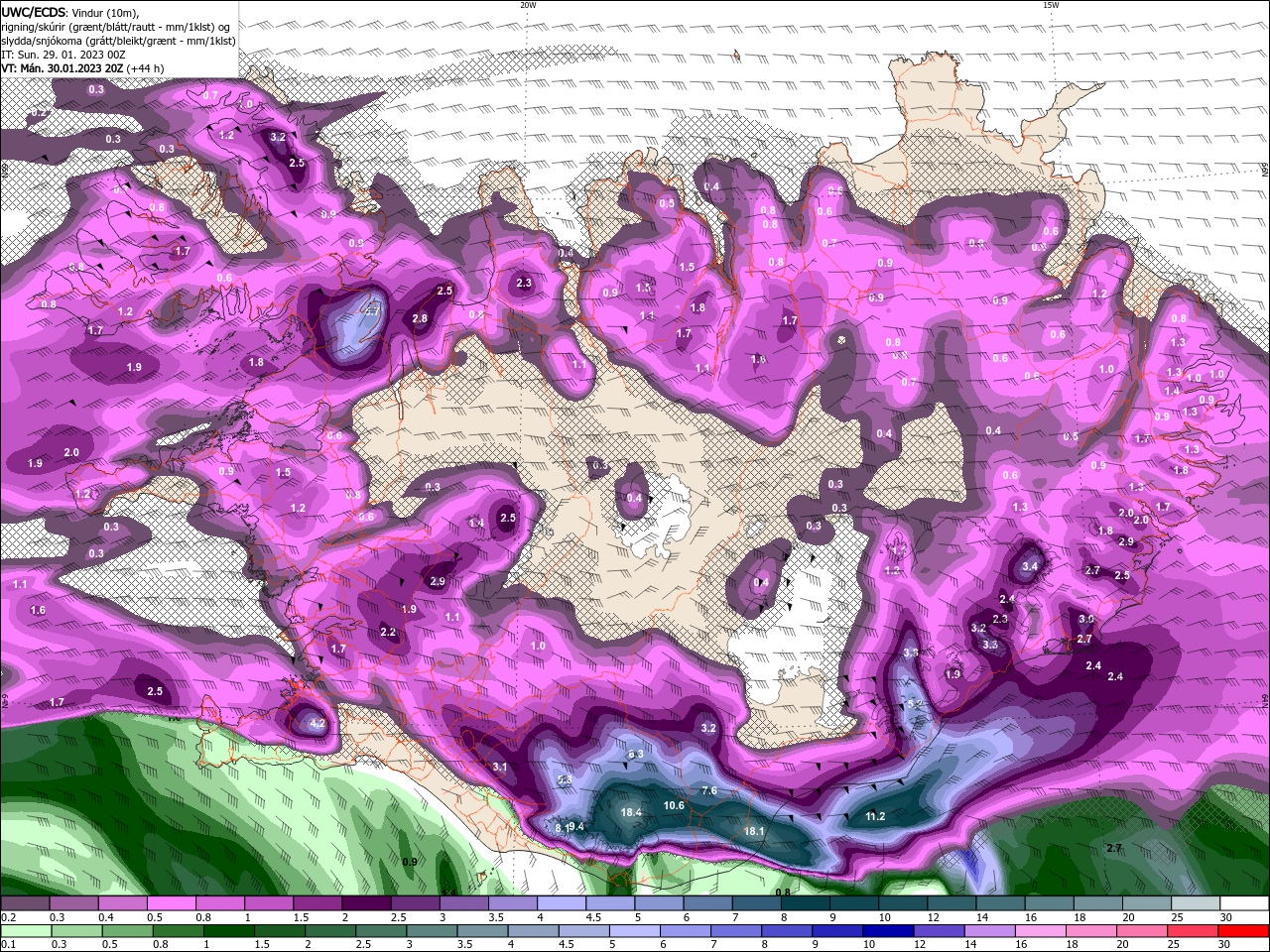Click the 15W longitude label
The image size is (1270, 952).
click(x=1051, y=5)
